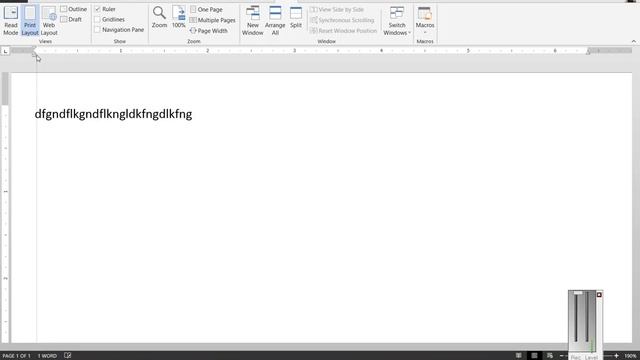Click the red button on recording widget

pos(599,295)
